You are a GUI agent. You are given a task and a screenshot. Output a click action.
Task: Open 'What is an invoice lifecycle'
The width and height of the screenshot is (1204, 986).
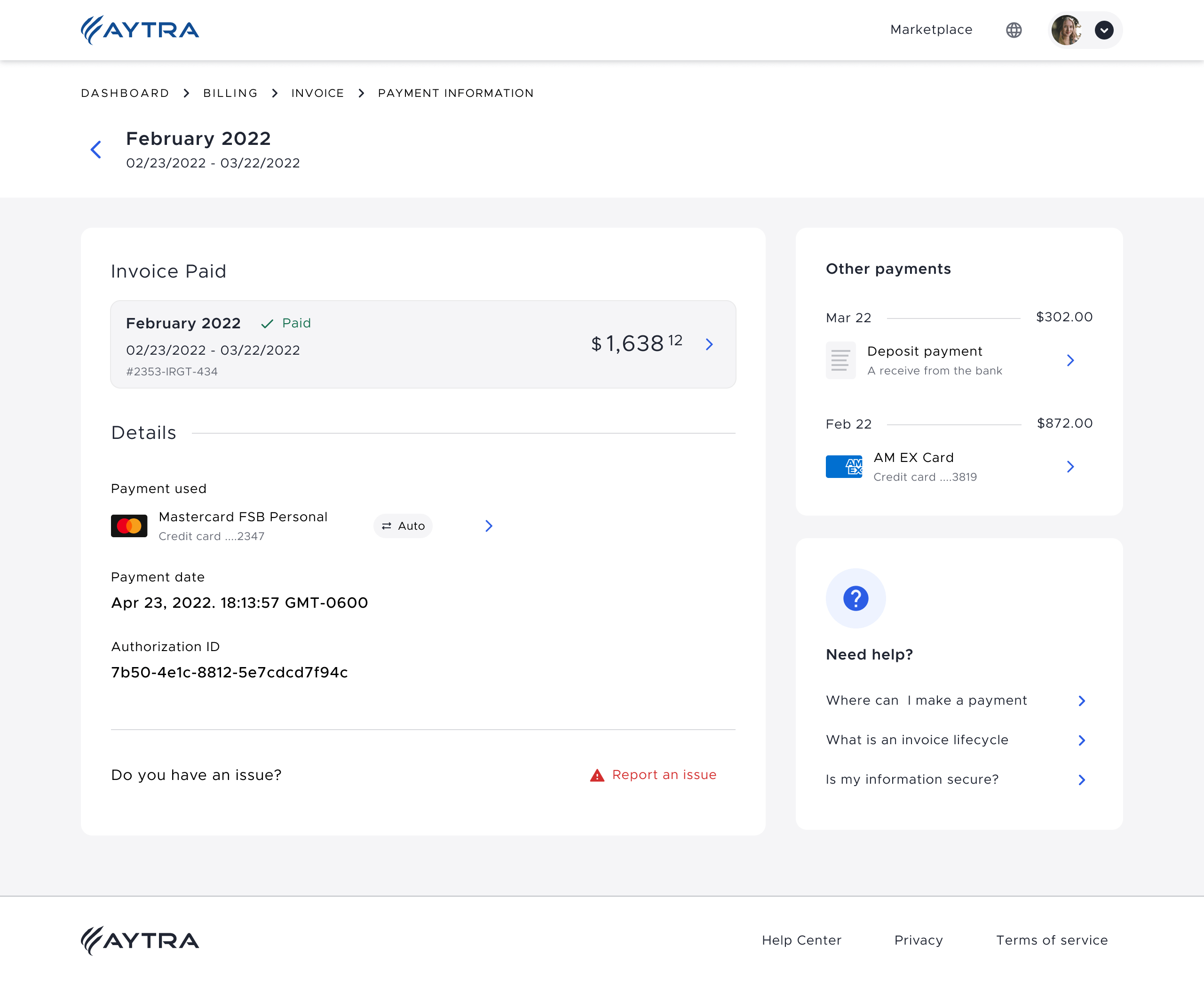[917, 740]
